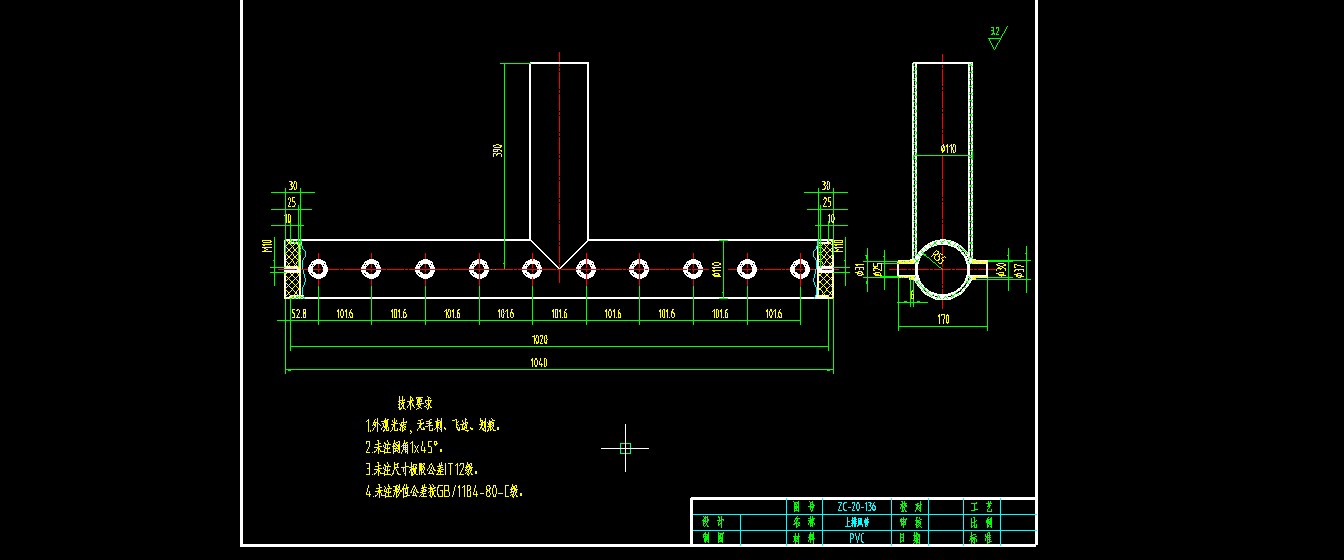Click the 390 vertical dimension text
The width and height of the screenshot is (1344, 560).
click(497, 150)
